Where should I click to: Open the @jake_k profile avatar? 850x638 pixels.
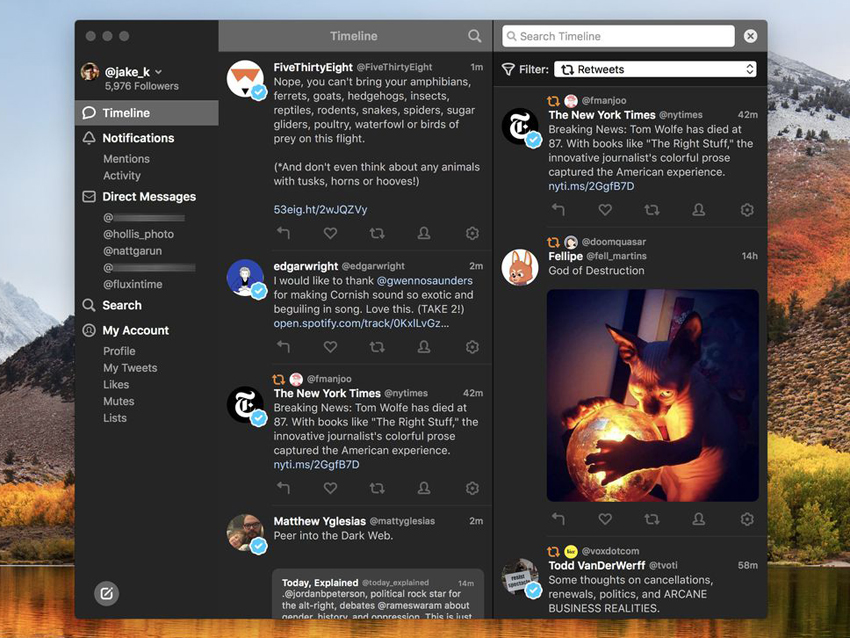pos(90,71)
